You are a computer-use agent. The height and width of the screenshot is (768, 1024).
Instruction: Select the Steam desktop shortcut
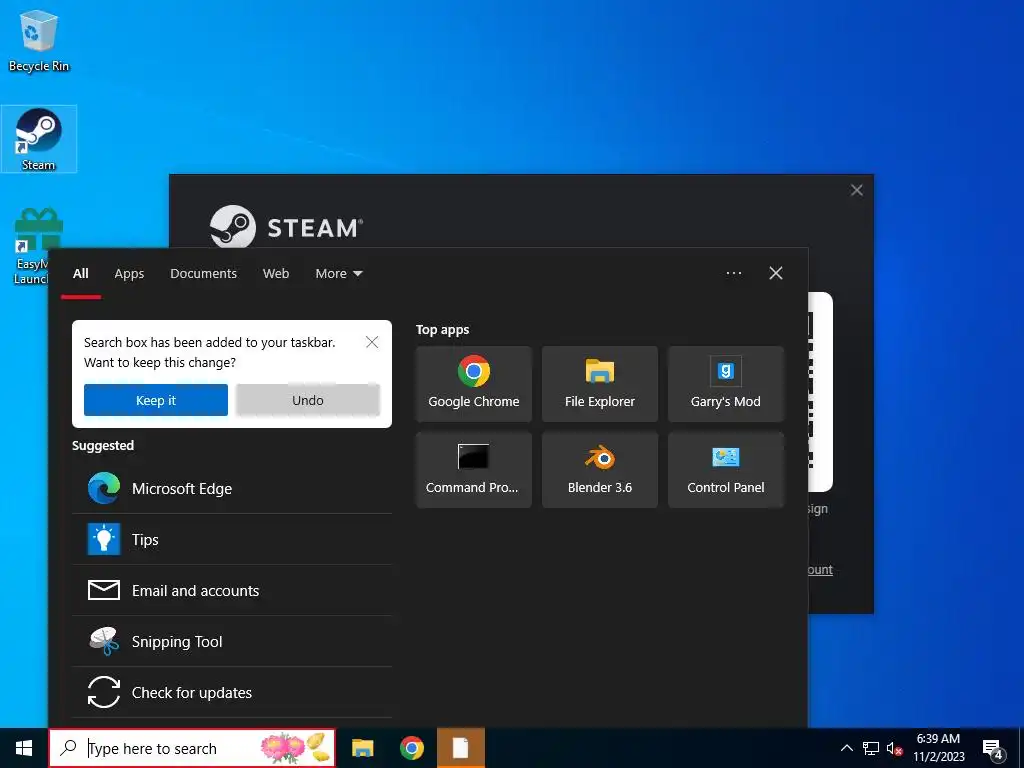coord(39,139)
